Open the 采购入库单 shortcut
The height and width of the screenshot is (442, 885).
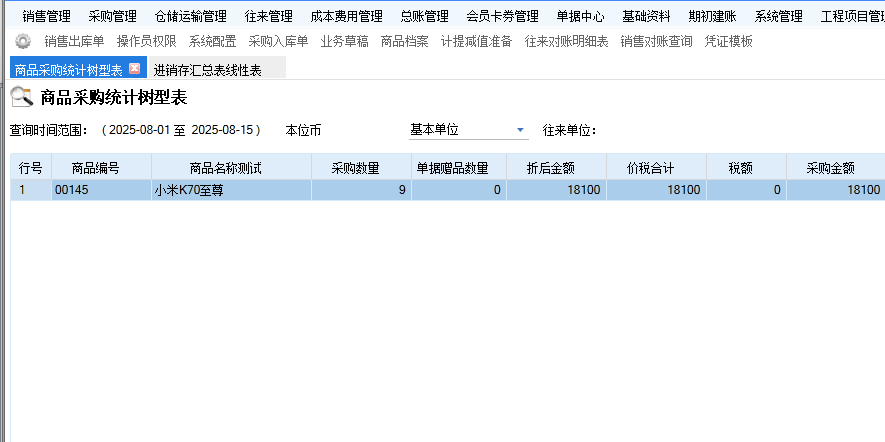pos(278,41)
